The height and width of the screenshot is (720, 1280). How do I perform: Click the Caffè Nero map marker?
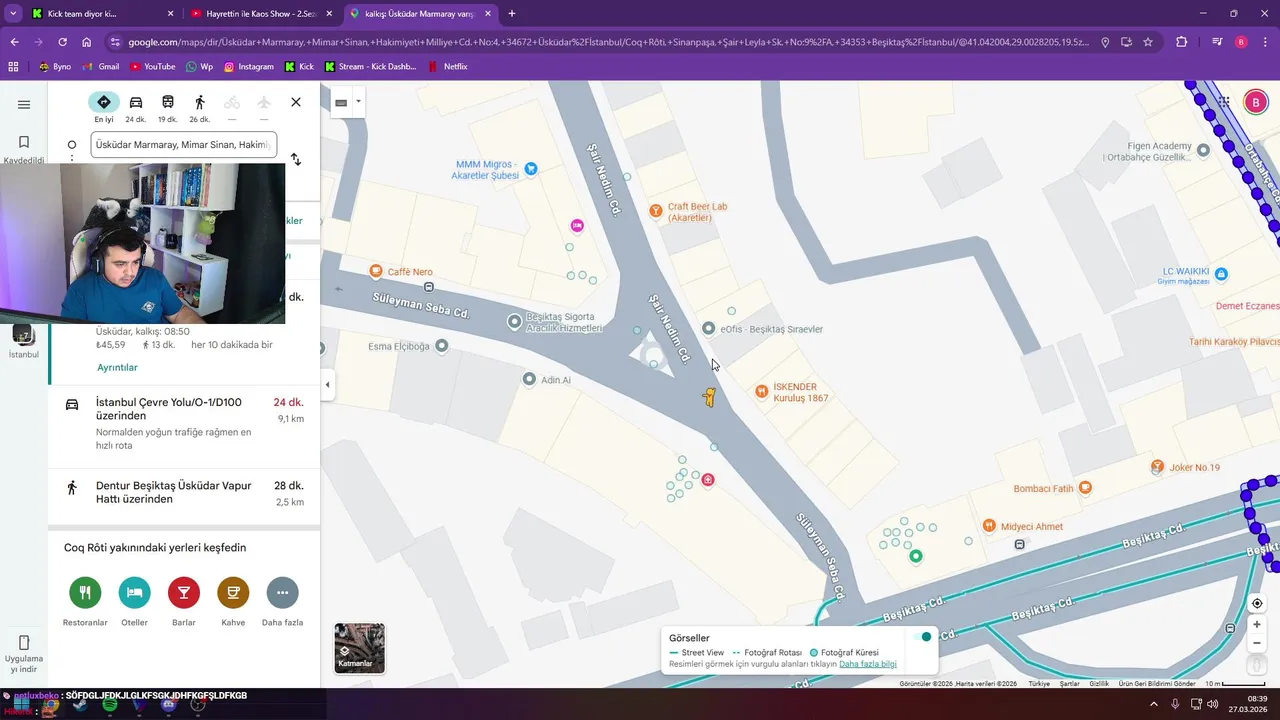[x=376, y=271]
